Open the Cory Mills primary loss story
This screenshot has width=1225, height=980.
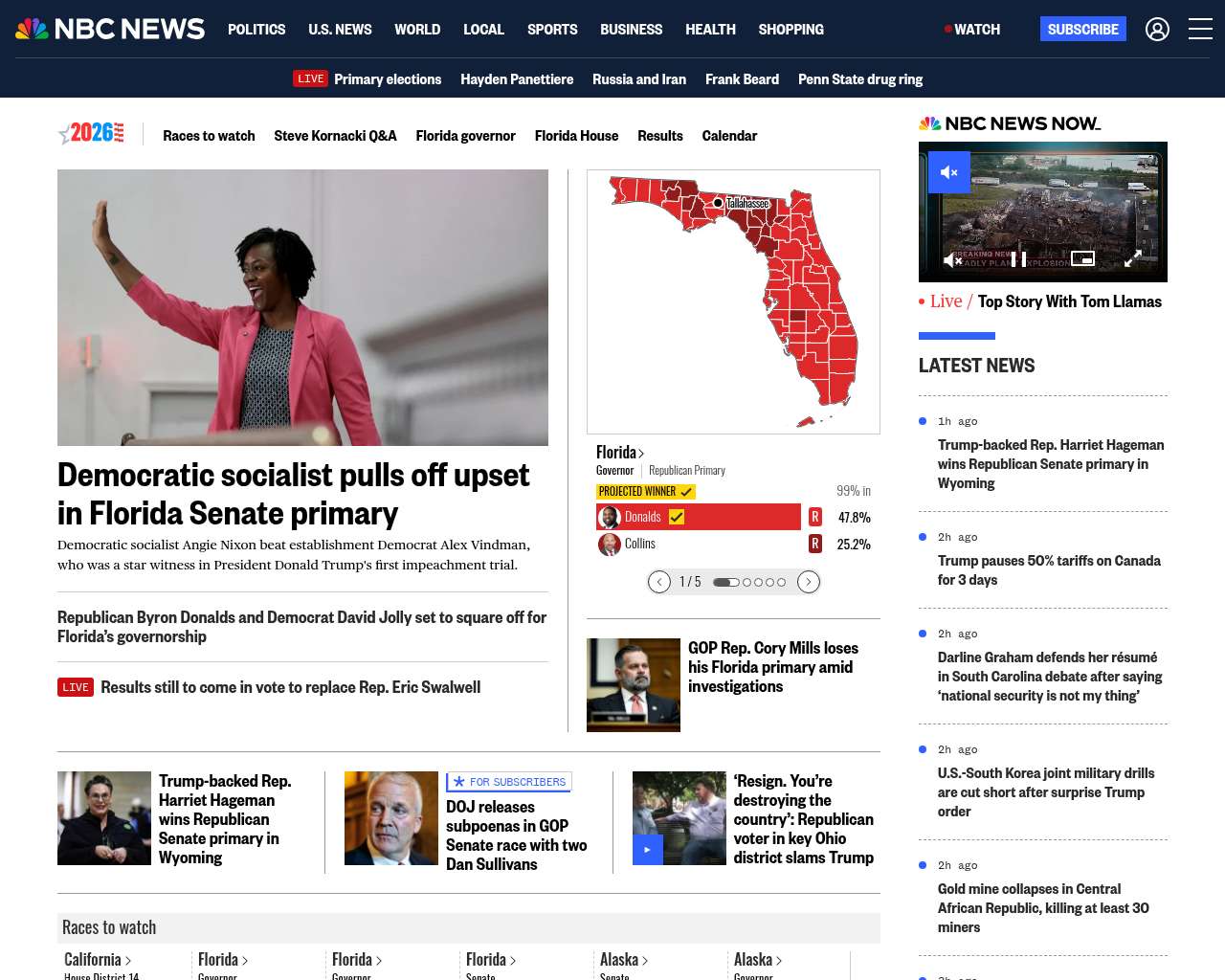[773, 667]
